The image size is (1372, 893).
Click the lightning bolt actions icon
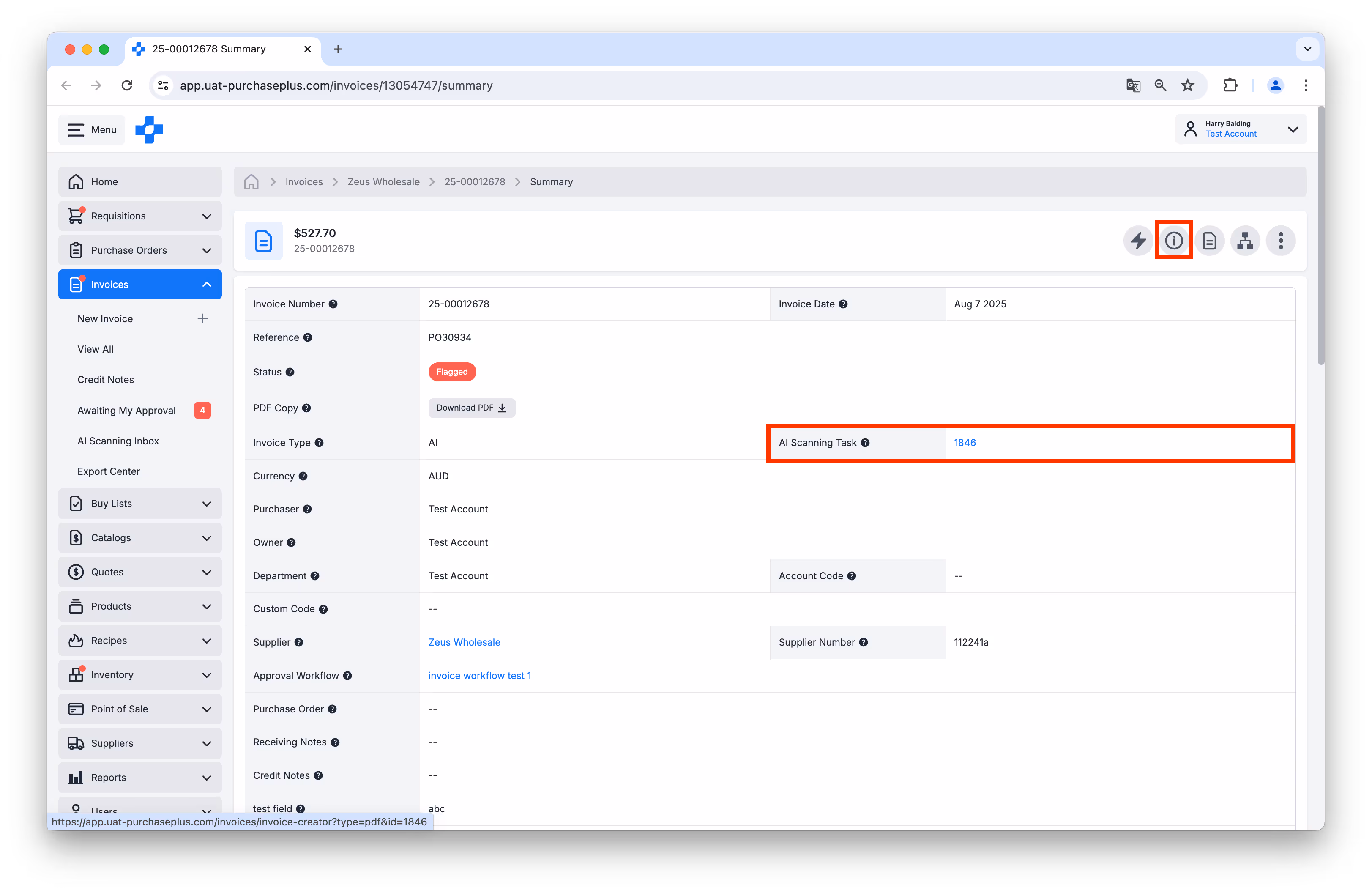tap(1138, 241)
